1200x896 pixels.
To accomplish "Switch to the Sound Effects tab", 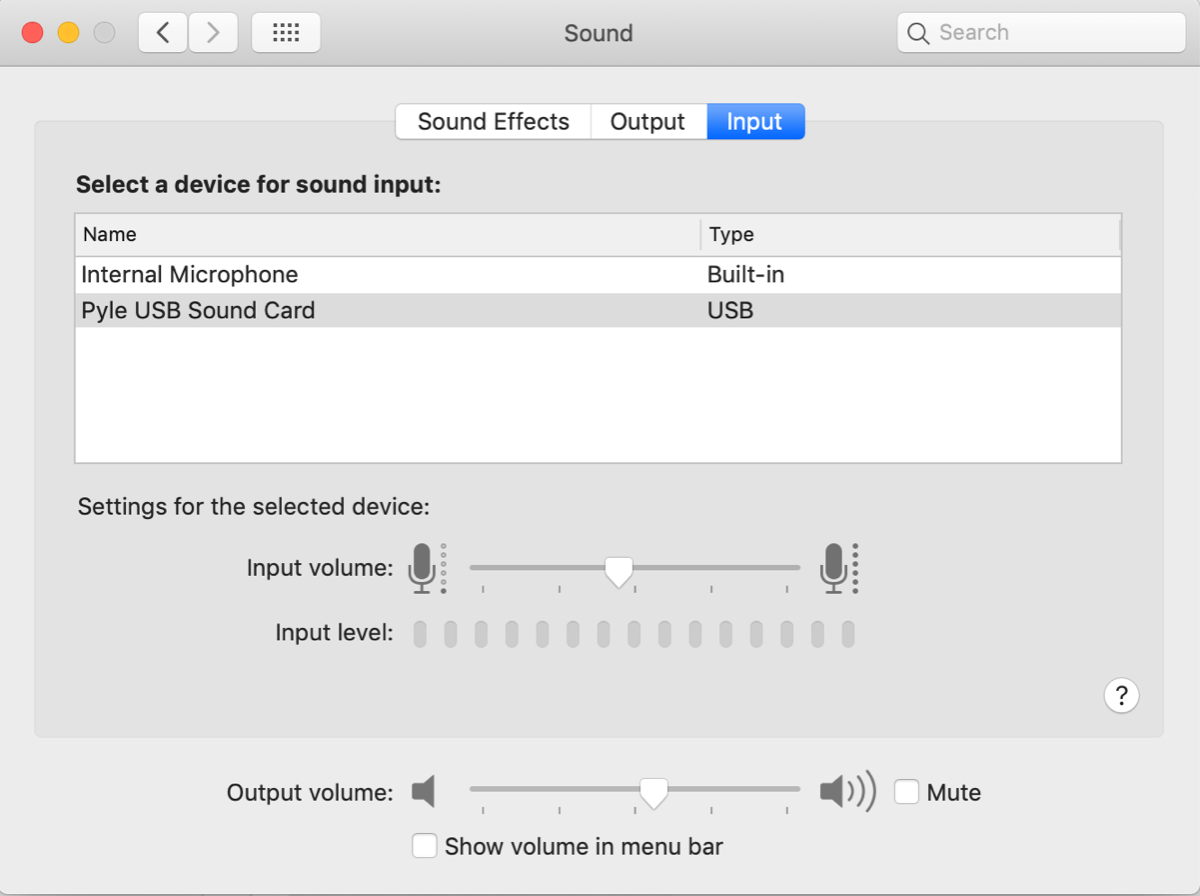I will (493, 122).
